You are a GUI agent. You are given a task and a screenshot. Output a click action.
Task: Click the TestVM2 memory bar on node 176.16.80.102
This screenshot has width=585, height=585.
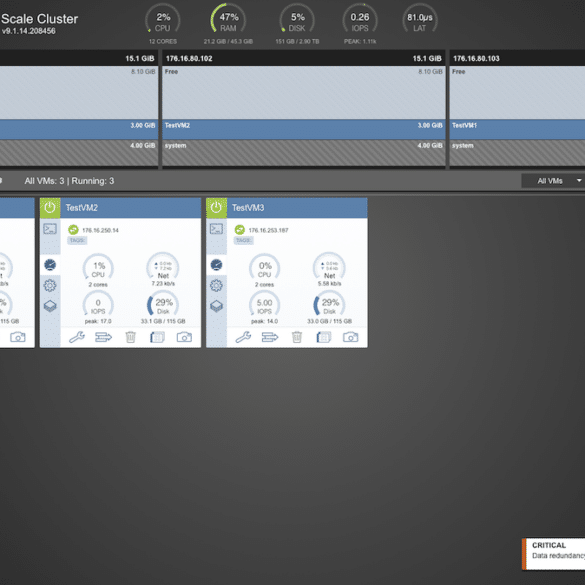click(x=304, y=129)
